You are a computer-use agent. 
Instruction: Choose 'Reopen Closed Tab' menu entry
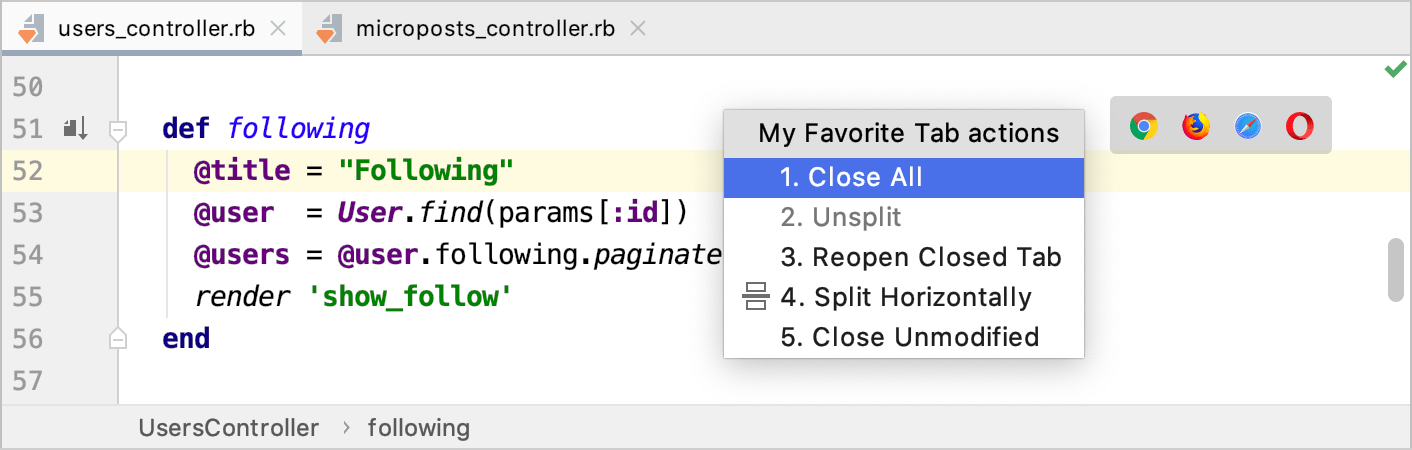tap(921, 257)
